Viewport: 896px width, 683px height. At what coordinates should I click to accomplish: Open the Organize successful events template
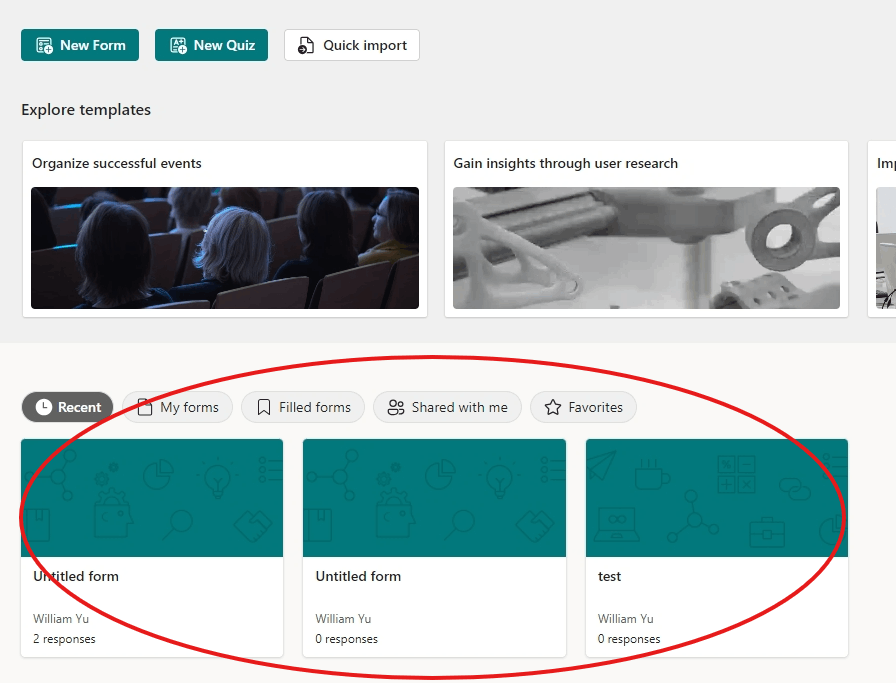point(225,229)
